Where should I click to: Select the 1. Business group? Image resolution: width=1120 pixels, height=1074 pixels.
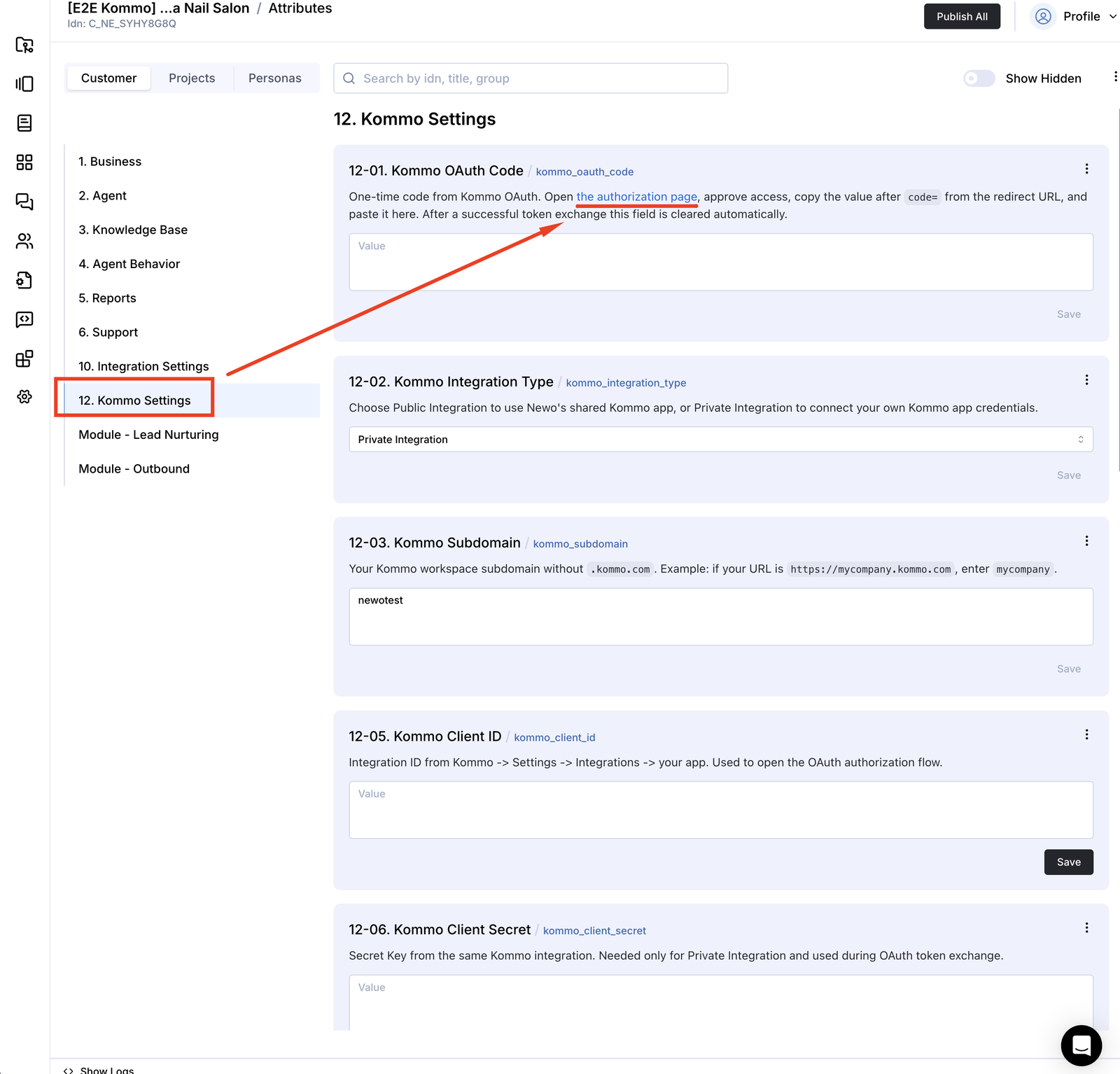110,162
